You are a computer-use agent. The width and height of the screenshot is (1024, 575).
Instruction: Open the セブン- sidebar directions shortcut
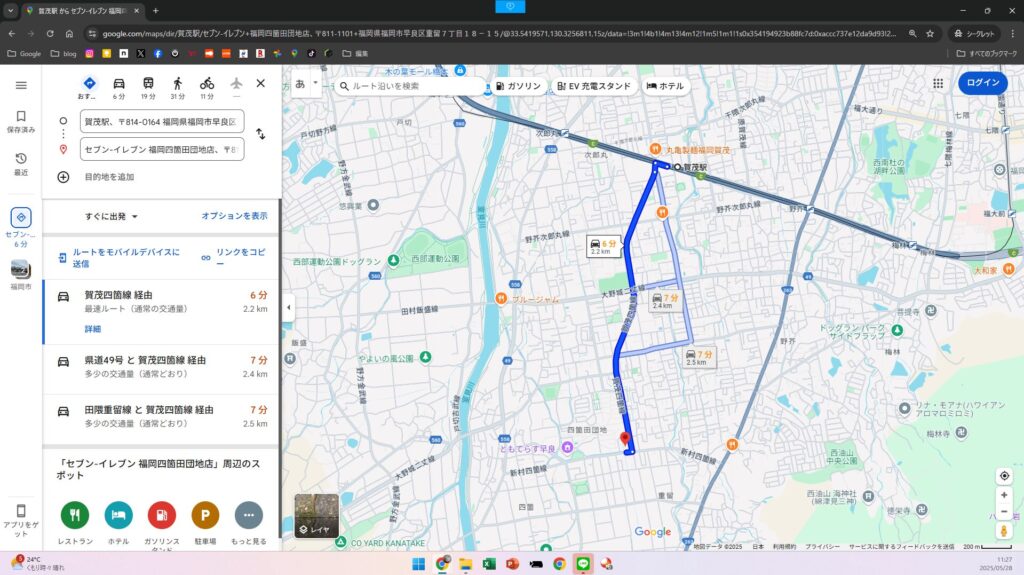coord(21,227)
